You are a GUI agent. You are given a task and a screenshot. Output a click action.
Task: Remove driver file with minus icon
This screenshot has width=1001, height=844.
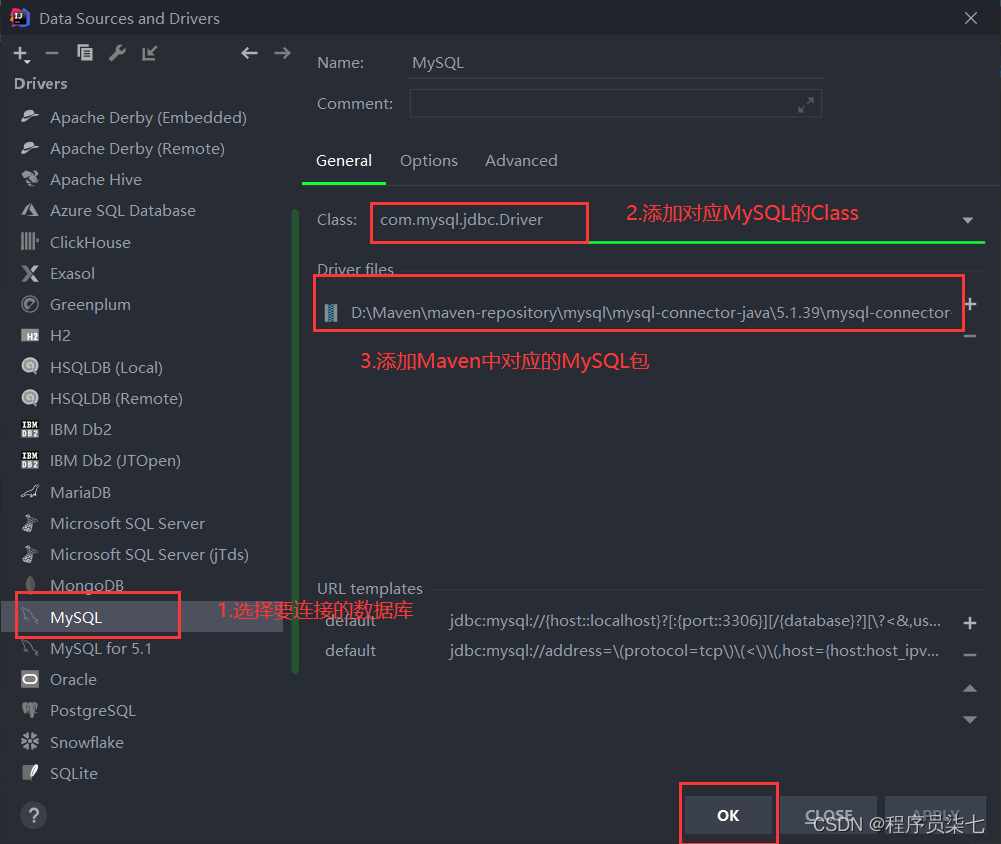(x=970, y=336)
